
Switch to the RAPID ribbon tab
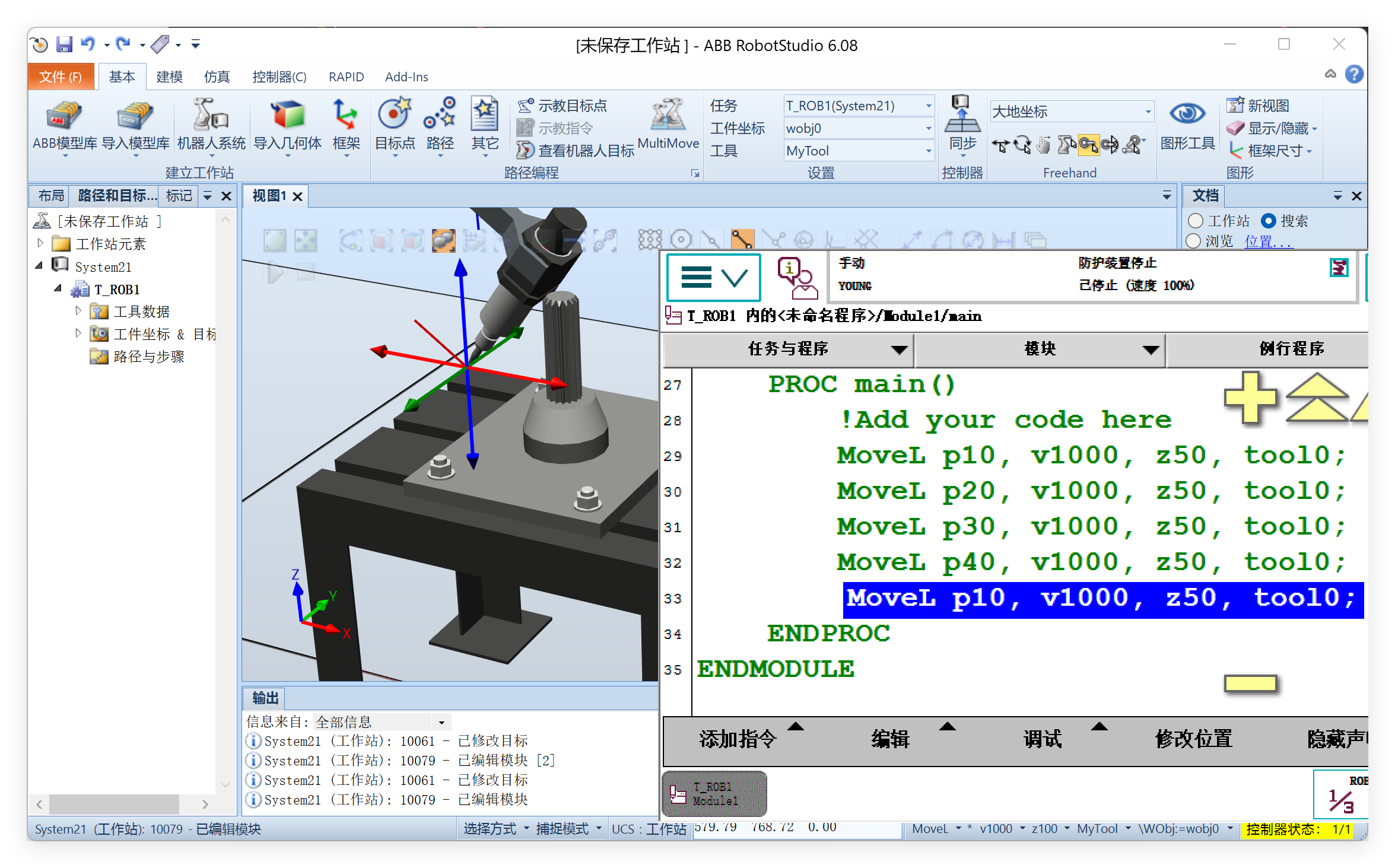click(346, 77)
